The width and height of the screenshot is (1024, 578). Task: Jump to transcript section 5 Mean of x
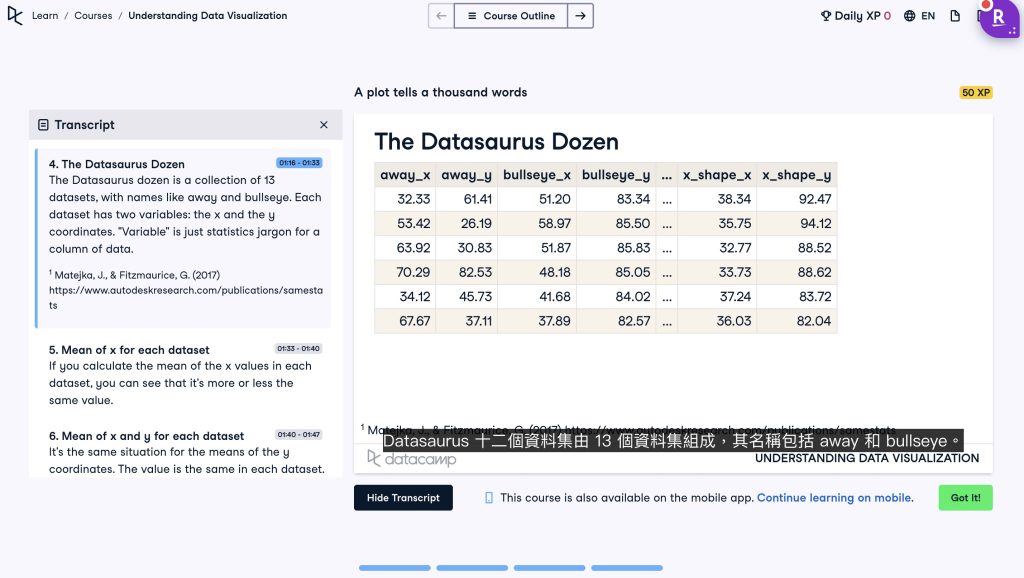[x=129, y=350]
